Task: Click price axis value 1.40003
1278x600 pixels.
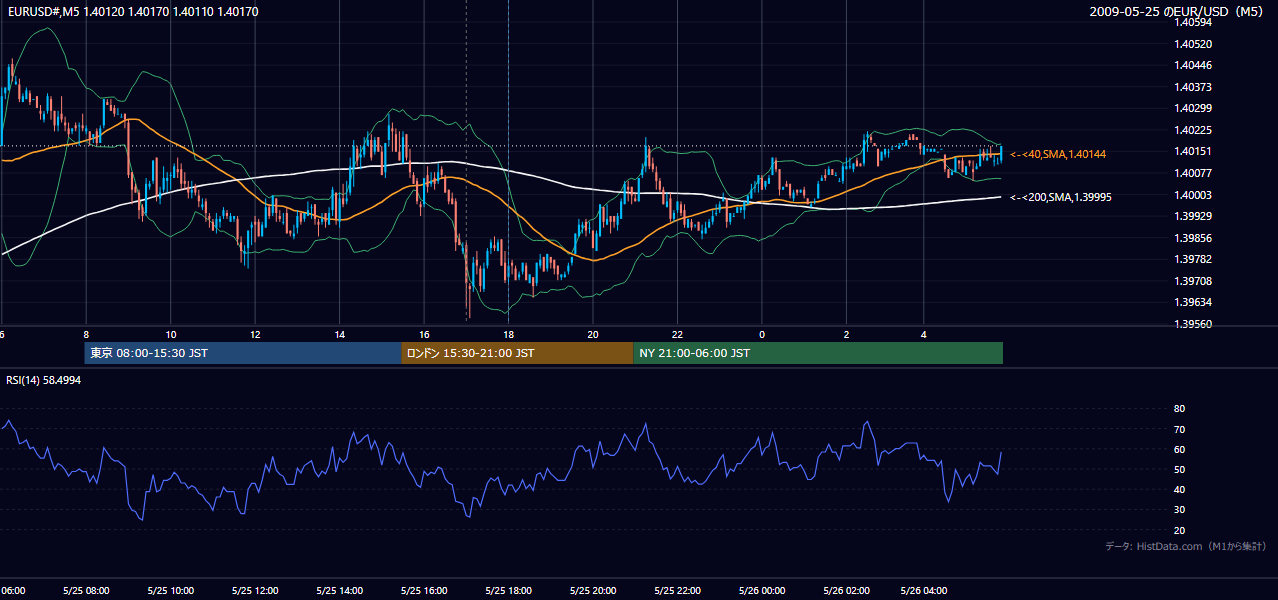Action: point(1193,195)
